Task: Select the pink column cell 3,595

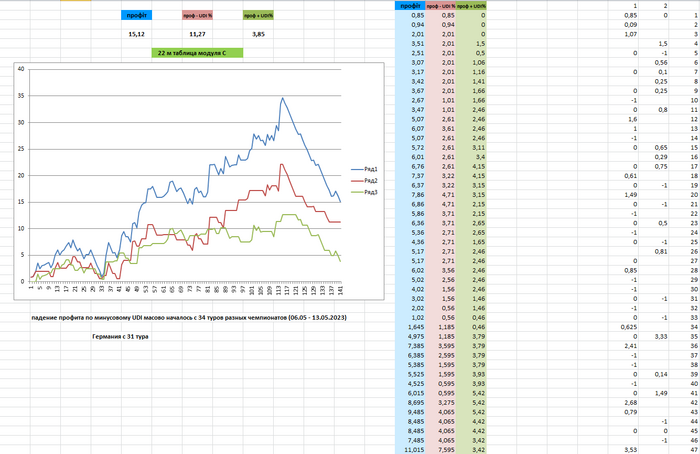Action: (x=441, y=346)
